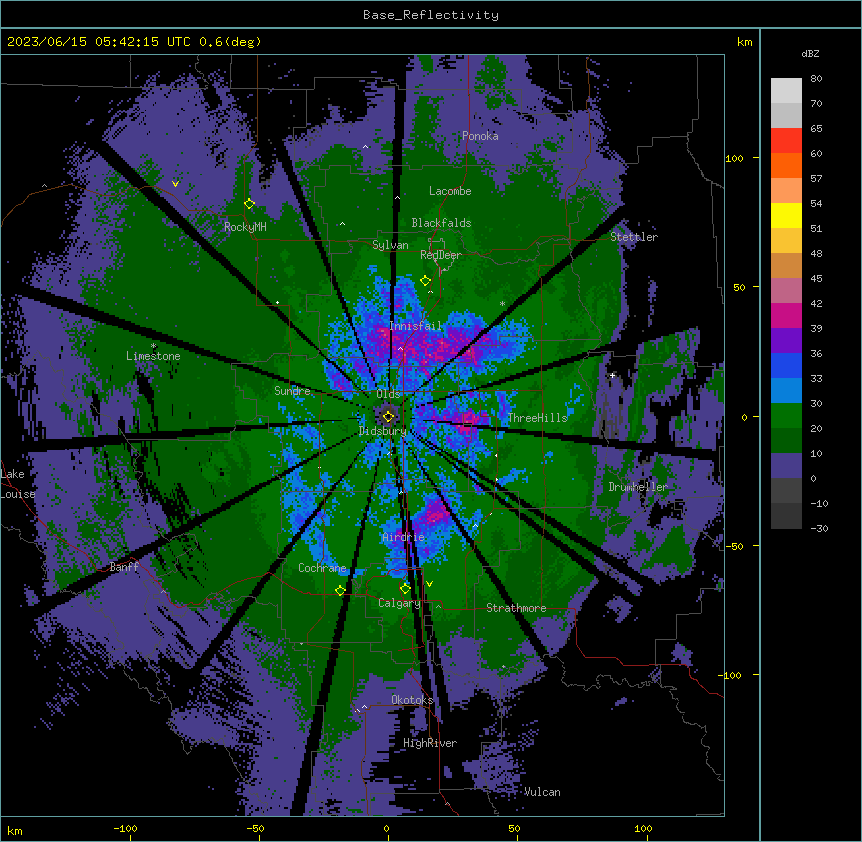
Task: Click the yellow diamond marker above RockyMH
Action: [x=249, y=203]
